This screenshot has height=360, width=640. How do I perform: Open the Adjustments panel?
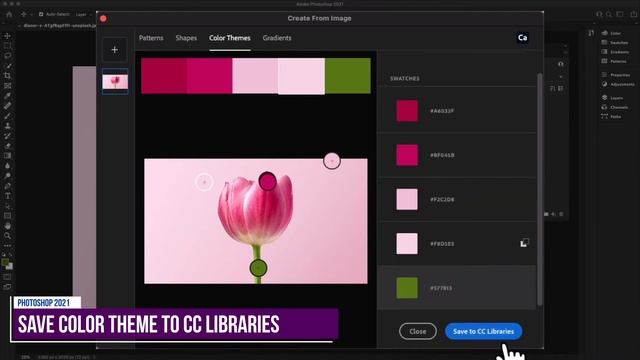(618, 84)
